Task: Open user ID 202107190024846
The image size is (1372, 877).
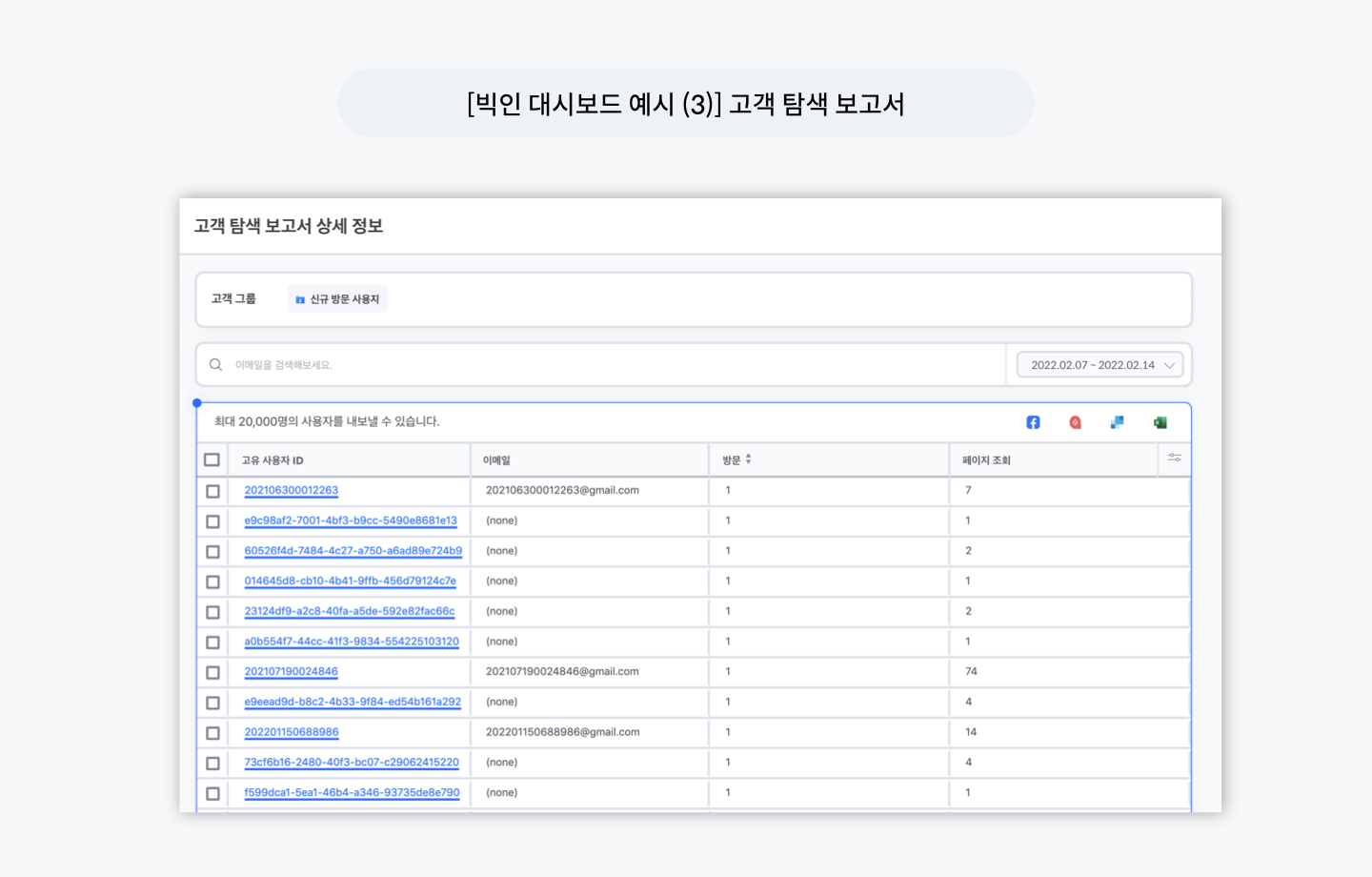Action: click(292, 671)
